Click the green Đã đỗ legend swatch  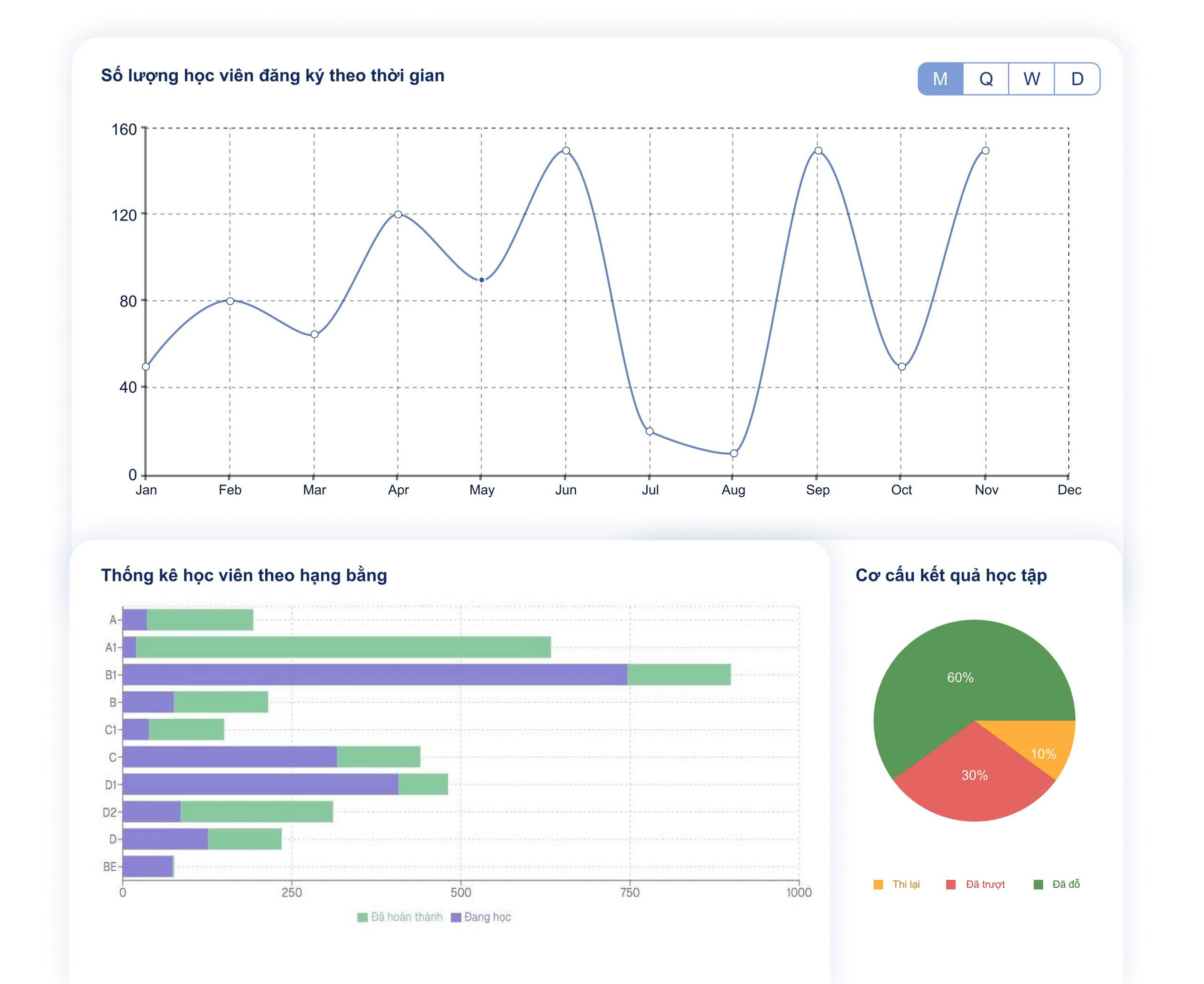[1038, 885]
